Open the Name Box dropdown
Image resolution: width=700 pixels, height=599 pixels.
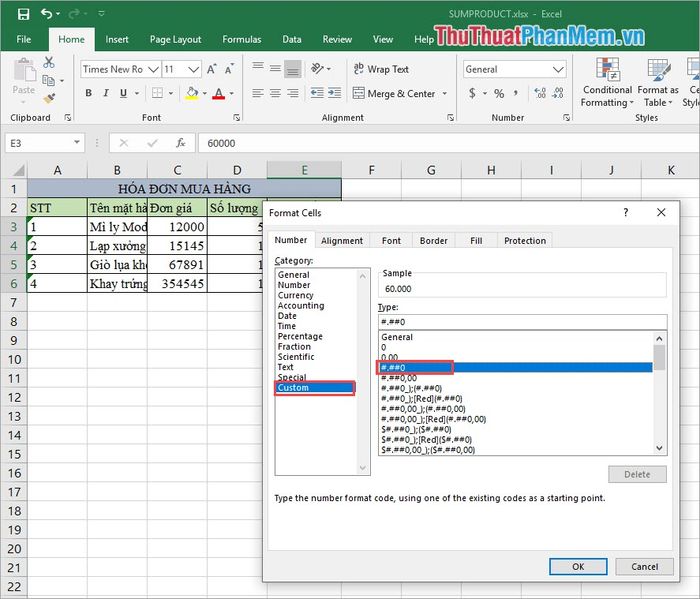point(77,142)
